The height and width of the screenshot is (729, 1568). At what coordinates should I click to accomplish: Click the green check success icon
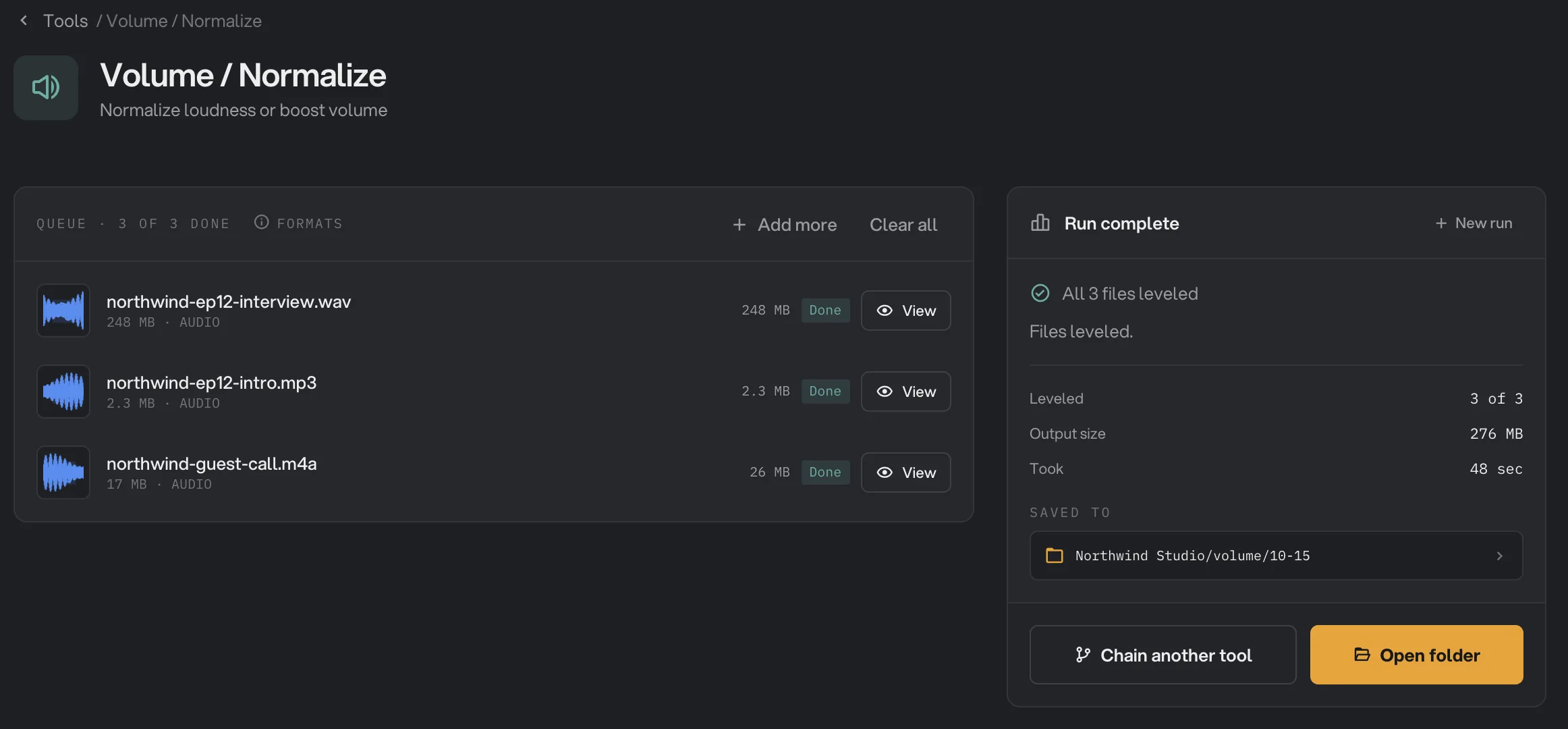pos(1040,293)
